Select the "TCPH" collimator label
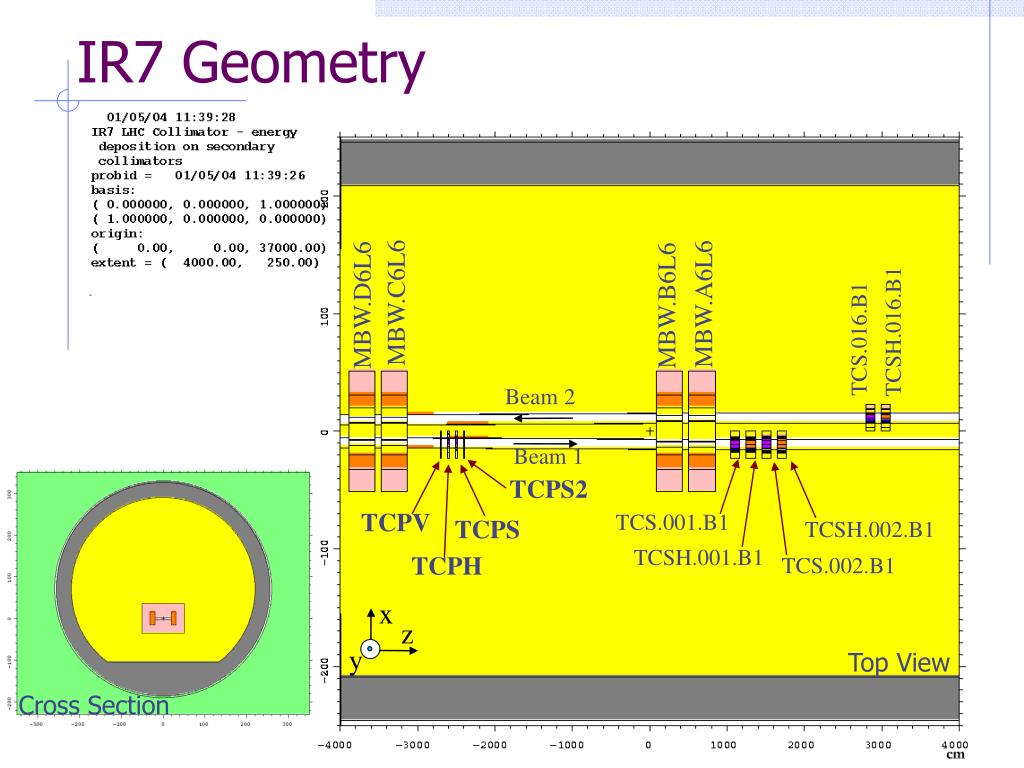 coord(447,566)
